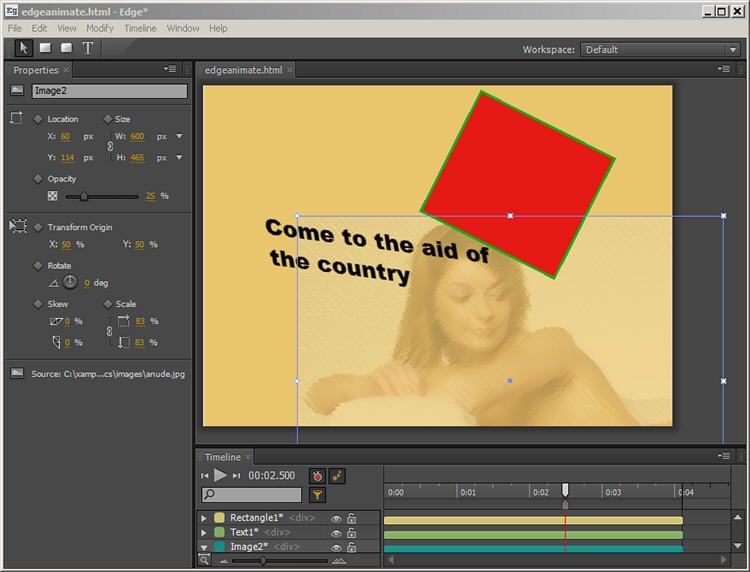Open the Window menu
Screen dimensions: 750x572
183,28
